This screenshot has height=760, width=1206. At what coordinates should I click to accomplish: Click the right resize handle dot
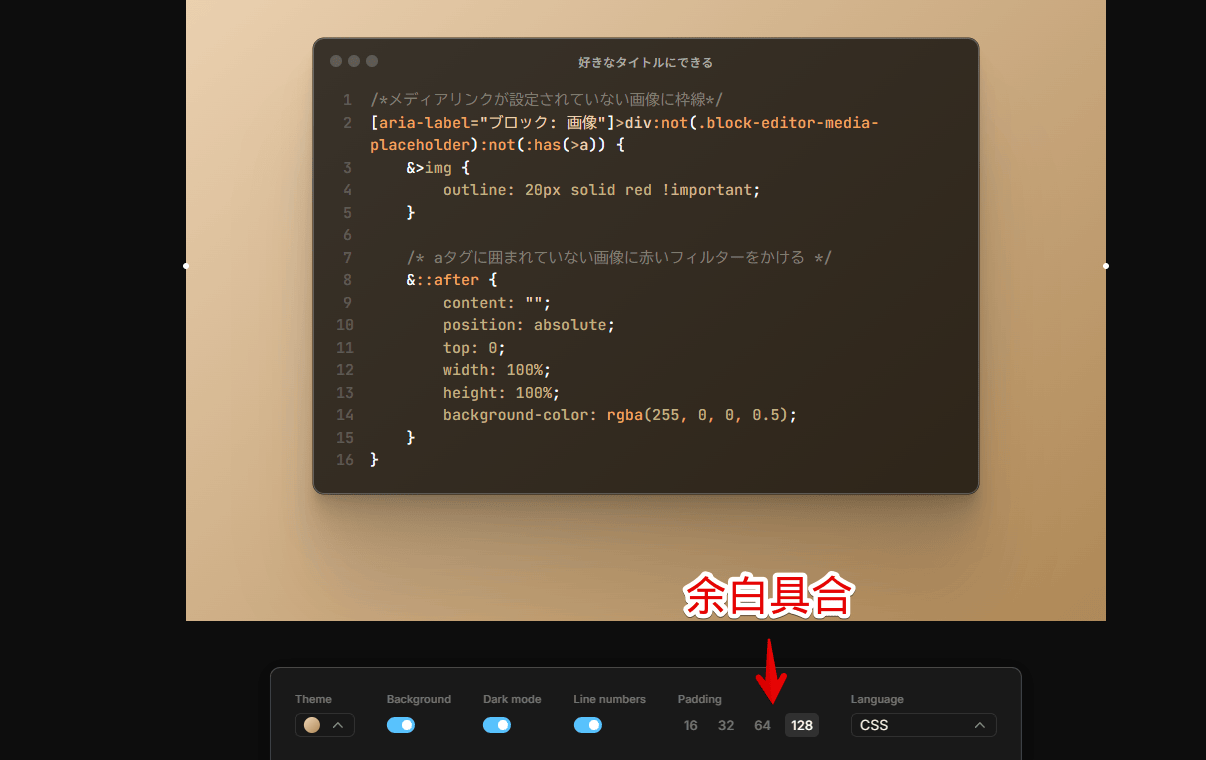click(x=1106, y=266)
